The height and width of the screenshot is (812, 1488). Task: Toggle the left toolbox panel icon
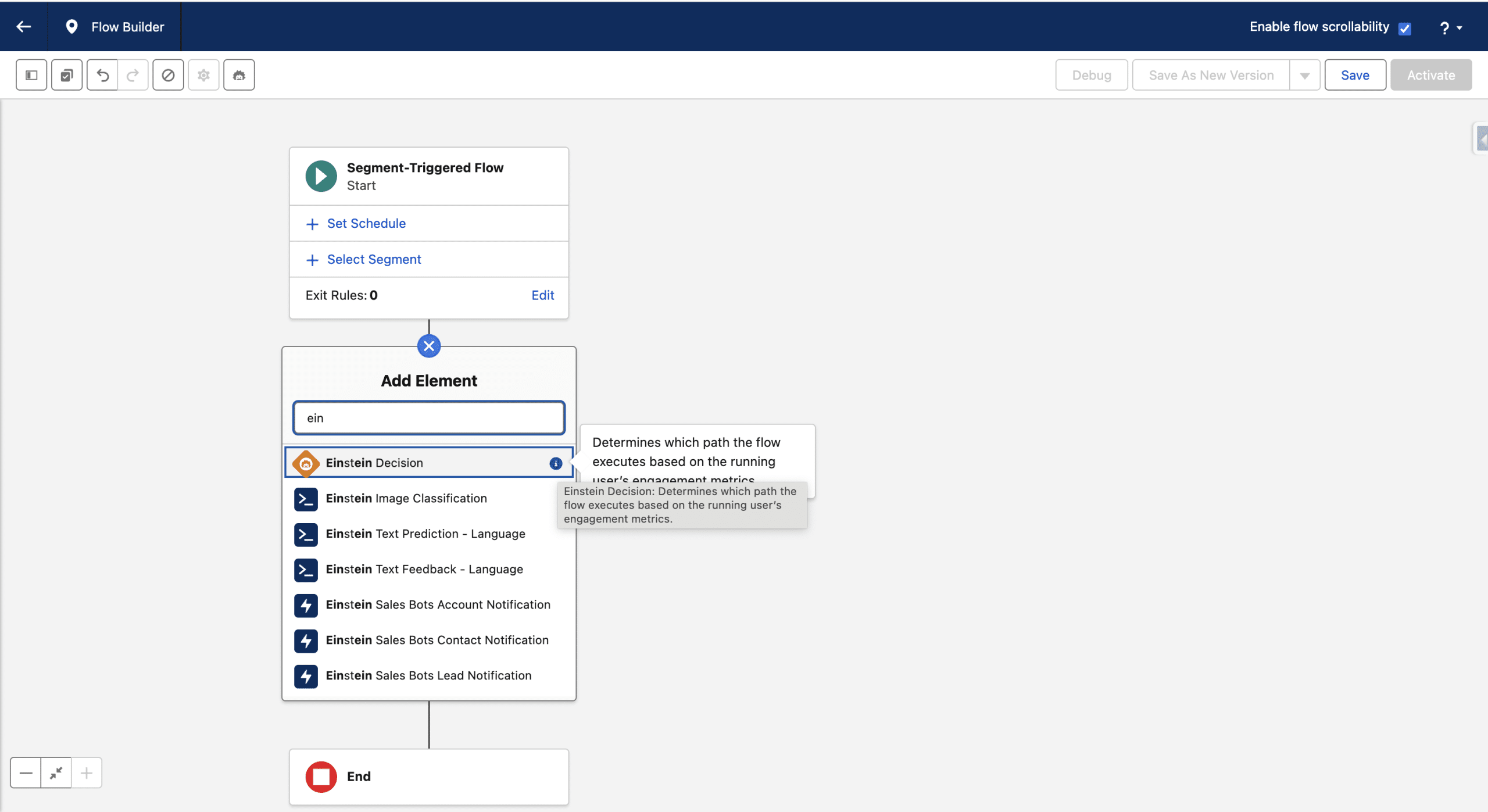click(x=31, y=75)
